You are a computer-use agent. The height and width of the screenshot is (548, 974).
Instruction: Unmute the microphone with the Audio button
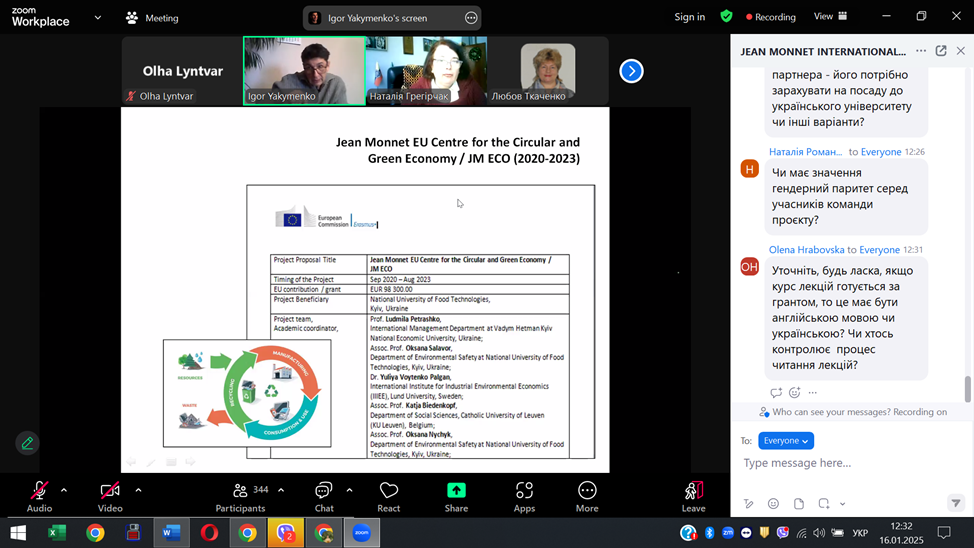39,491
